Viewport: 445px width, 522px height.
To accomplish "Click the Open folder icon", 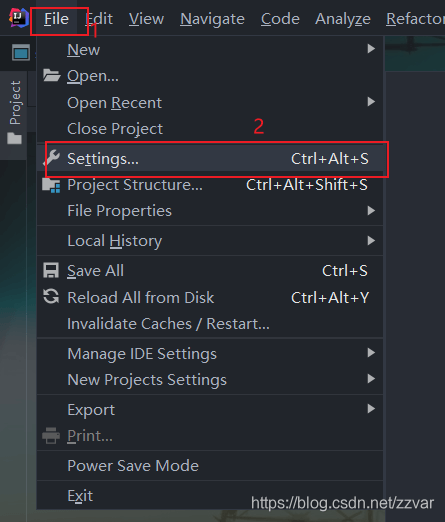I will click(x=51, y=76).
